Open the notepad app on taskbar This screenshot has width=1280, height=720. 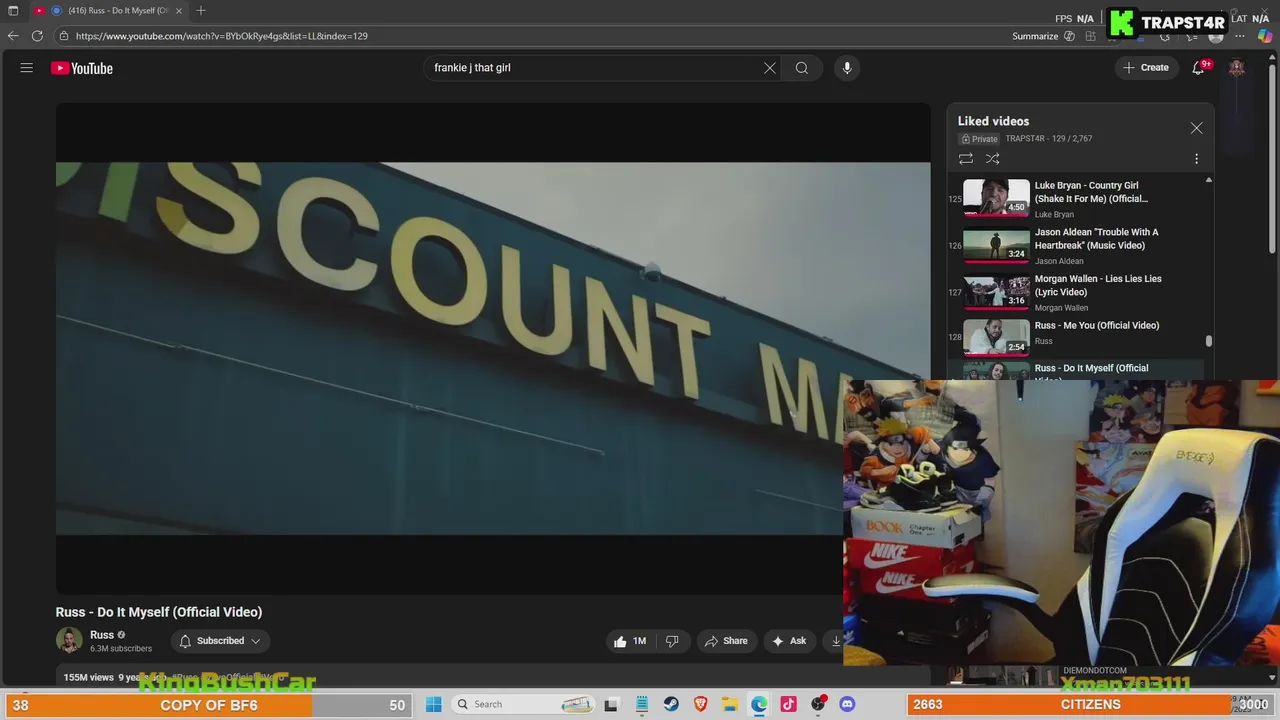[x=641, y=704]
